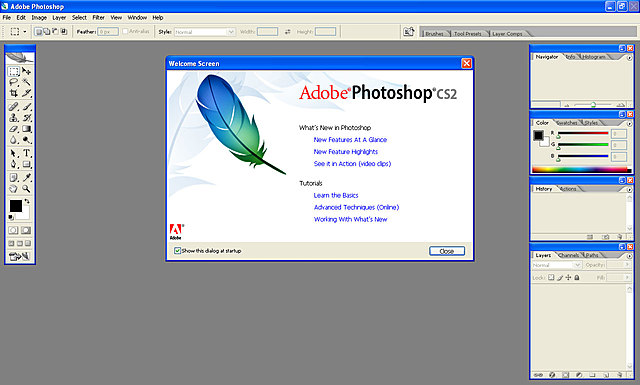
Task: Swap foreground and background colors
Action: click(x=27, y=201)
